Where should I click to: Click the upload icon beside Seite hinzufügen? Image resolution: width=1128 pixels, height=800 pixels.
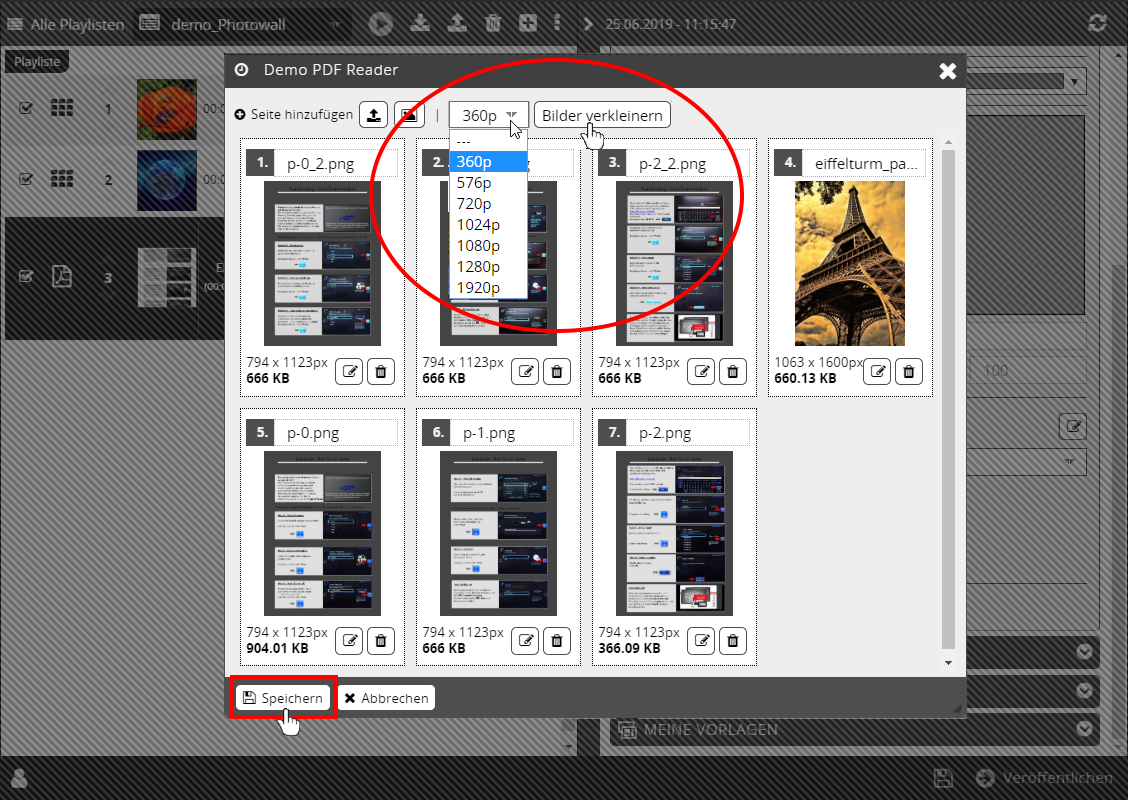click(373, 115)
